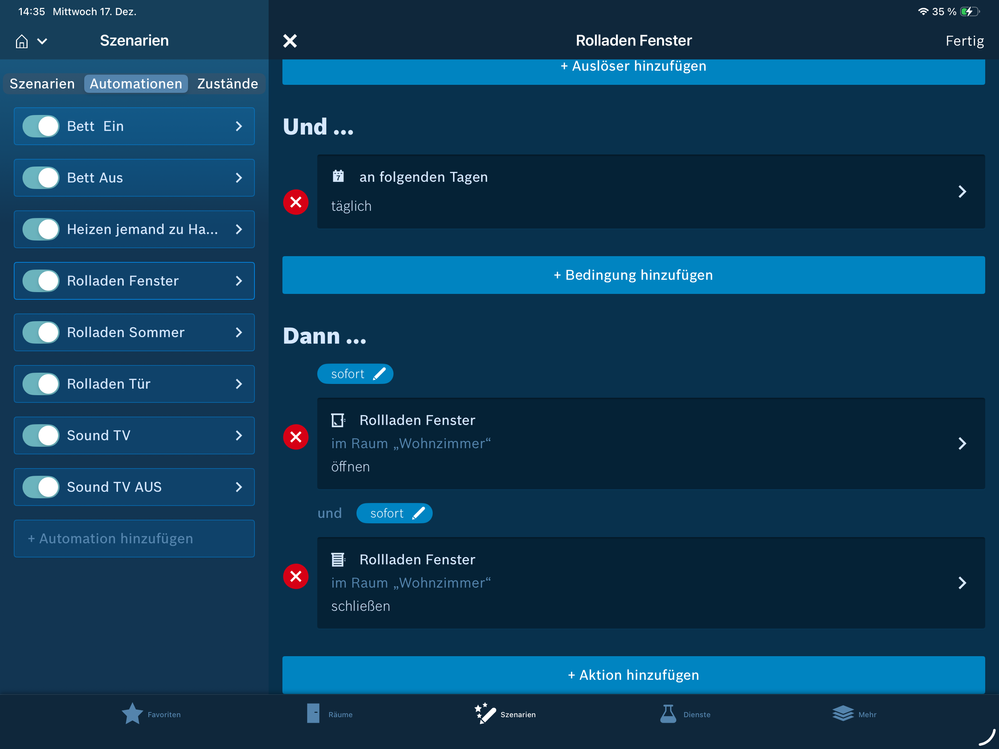The width and height of the screenshot is (999, 749).
Task: Toggle the 'Bett Ein' automation switch
Action: [x=41, y=126]
